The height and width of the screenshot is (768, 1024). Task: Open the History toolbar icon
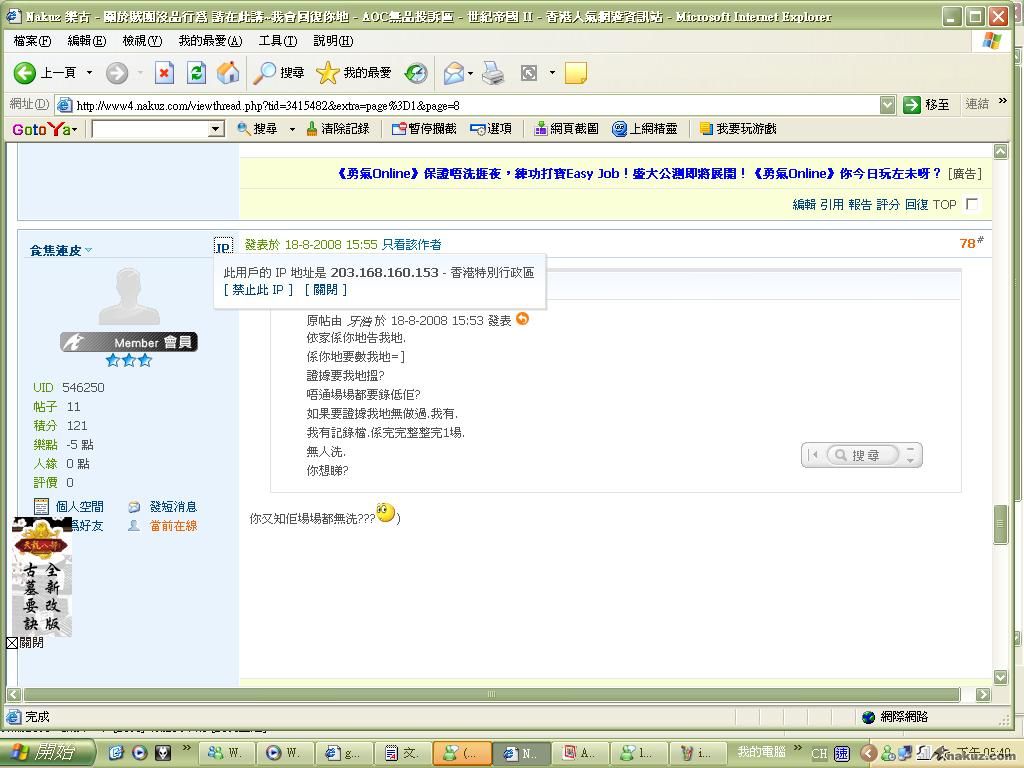(416, 72)
